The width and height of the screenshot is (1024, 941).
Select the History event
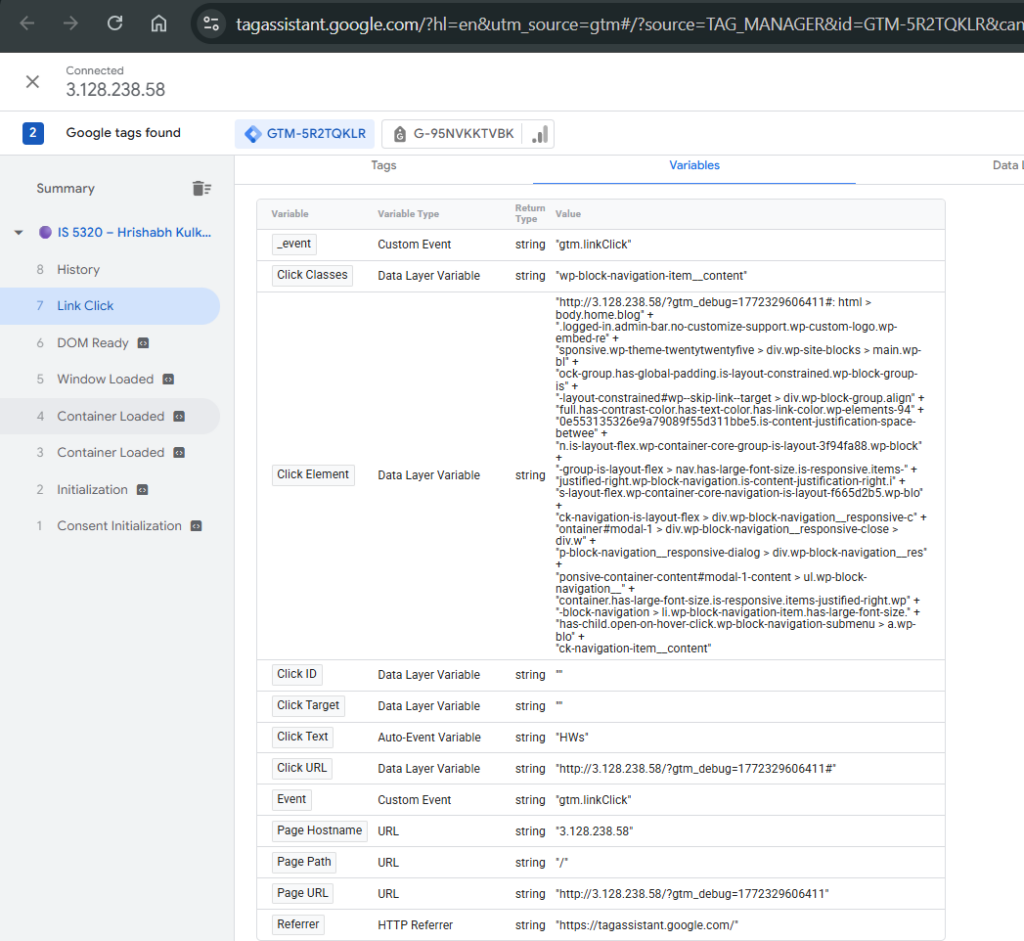78,269
